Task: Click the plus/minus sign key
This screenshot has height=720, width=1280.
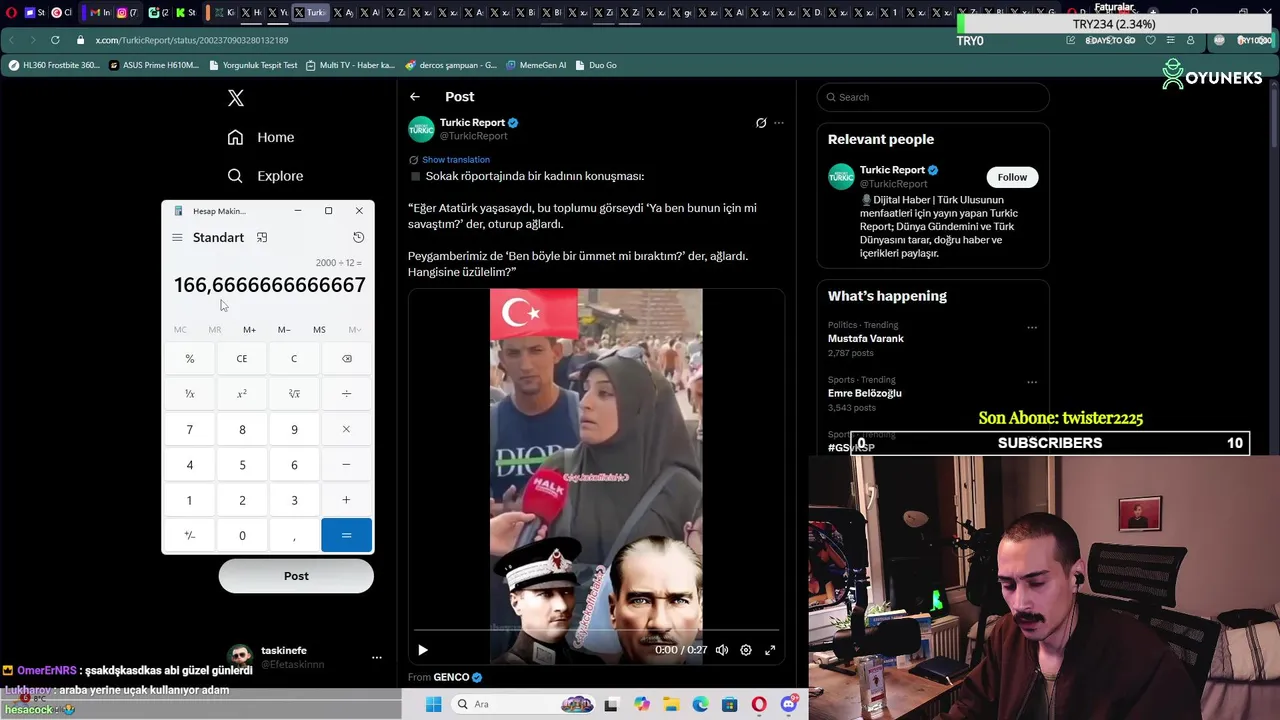Action: (190, 536)
